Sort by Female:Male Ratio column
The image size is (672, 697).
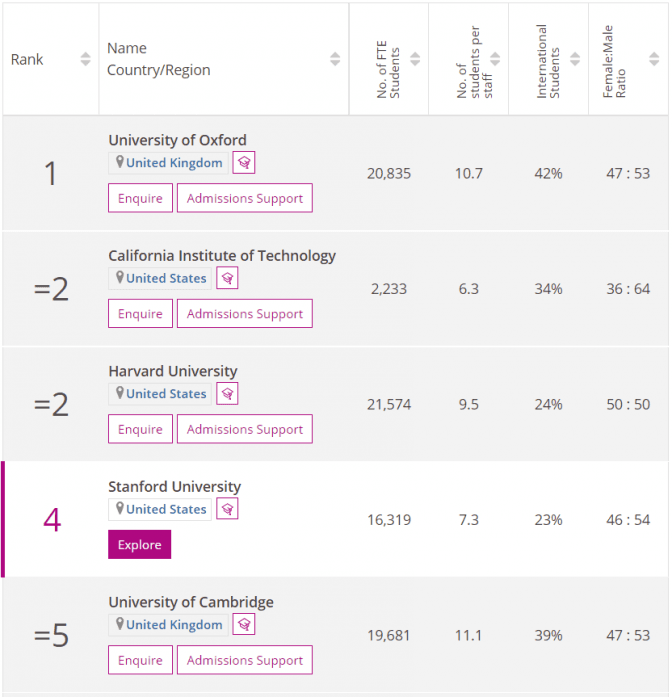[x=654, y=59]
